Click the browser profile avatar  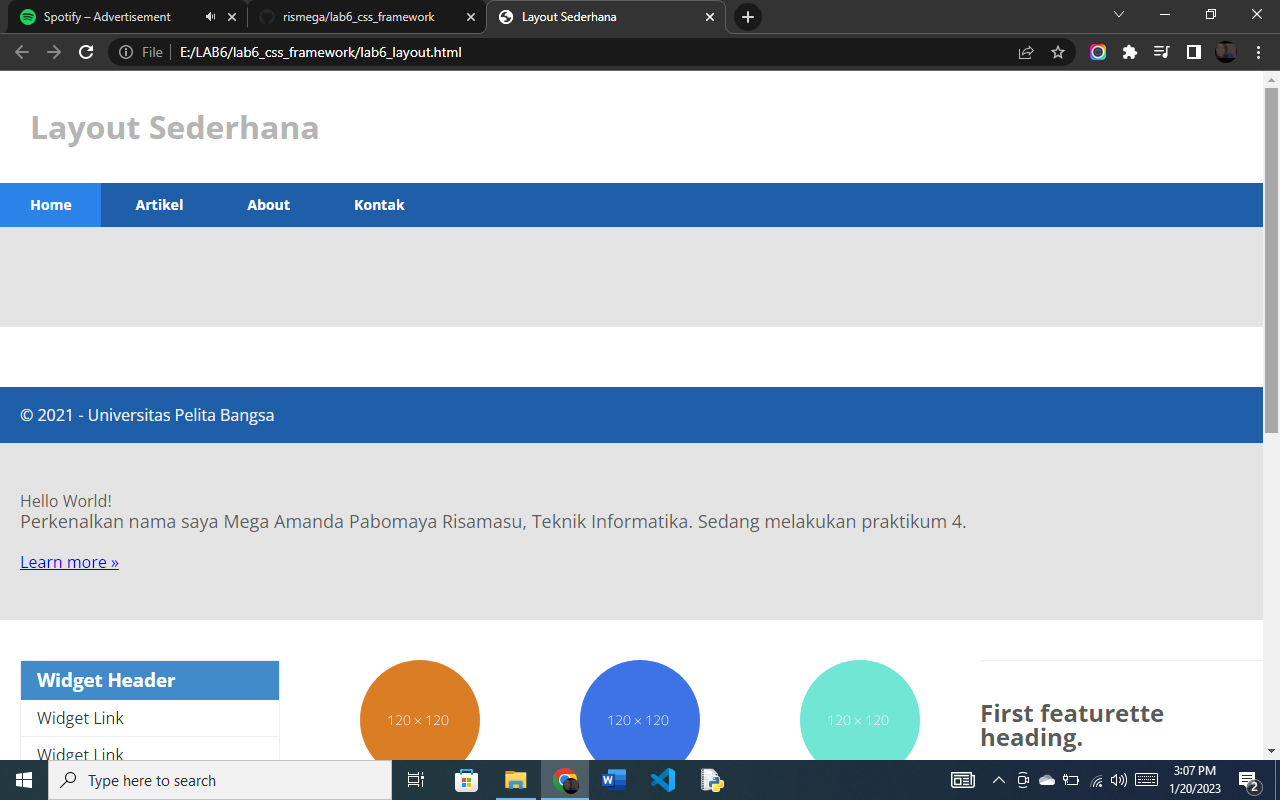[x=1225, y=52]
